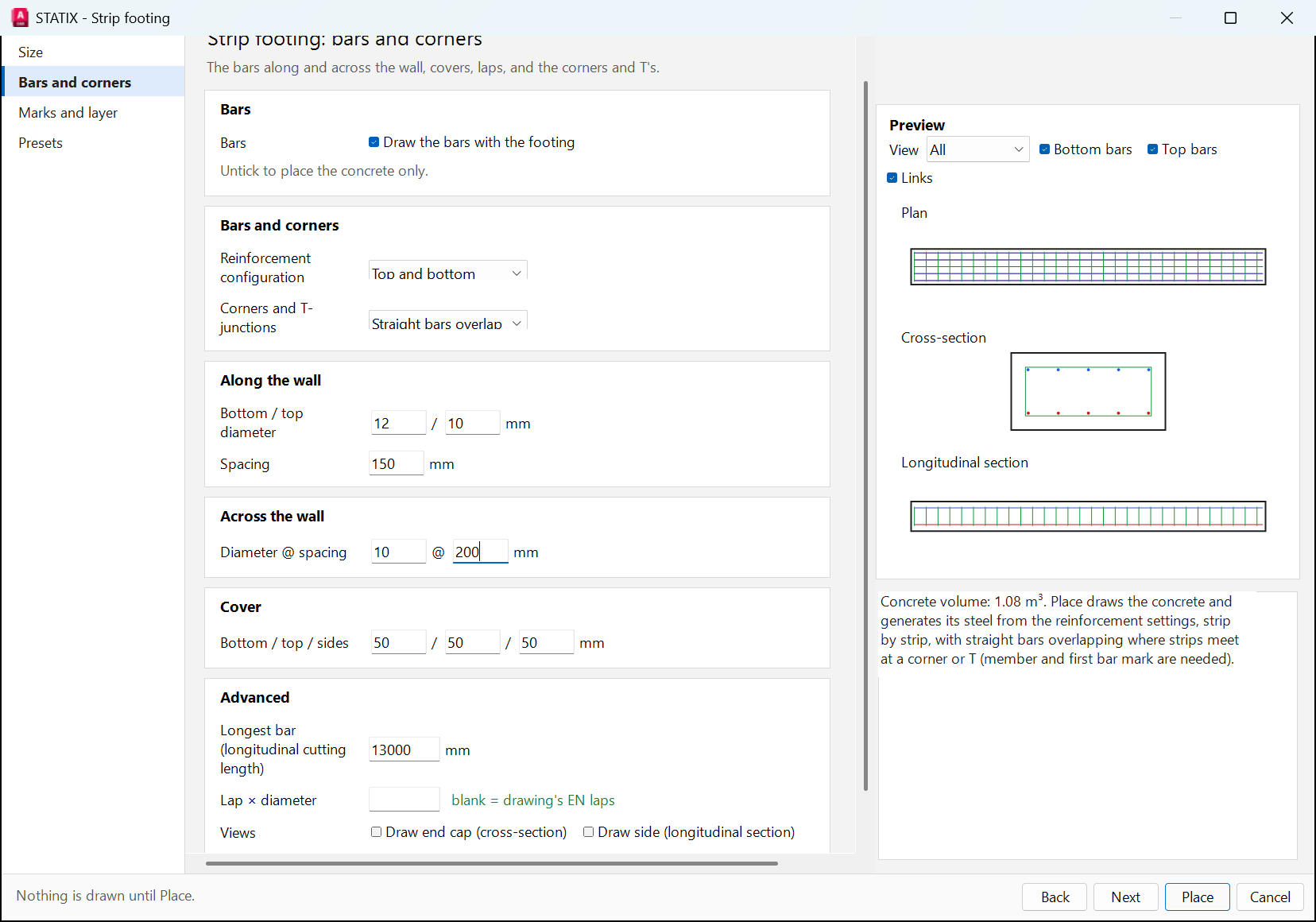Click the Next button

click(x=1125, y=897)
